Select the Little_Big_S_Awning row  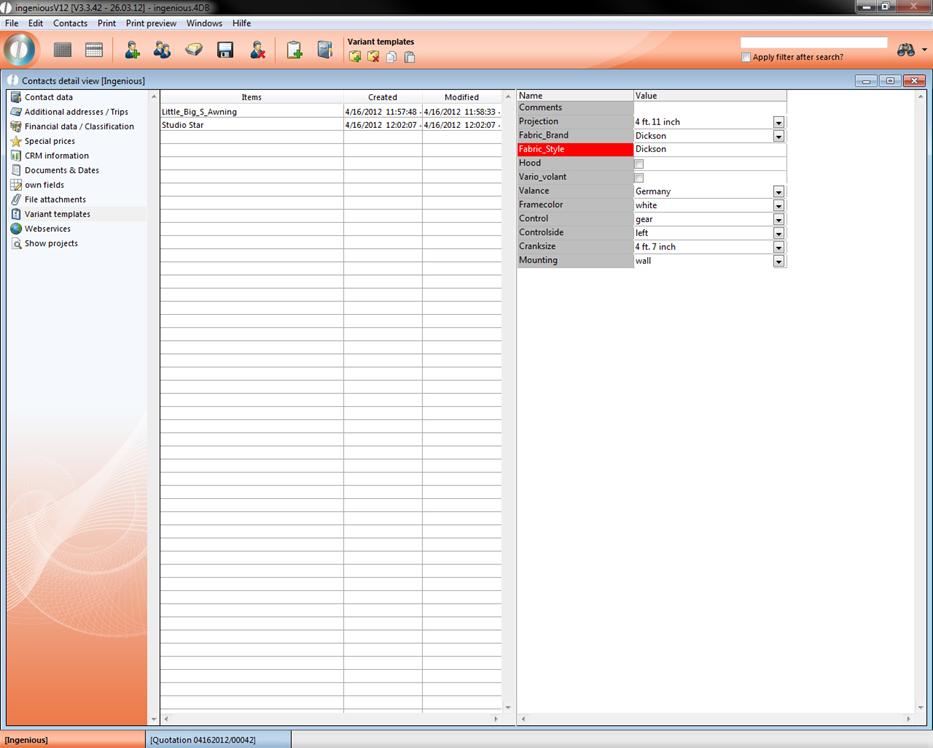pos(199,112)
